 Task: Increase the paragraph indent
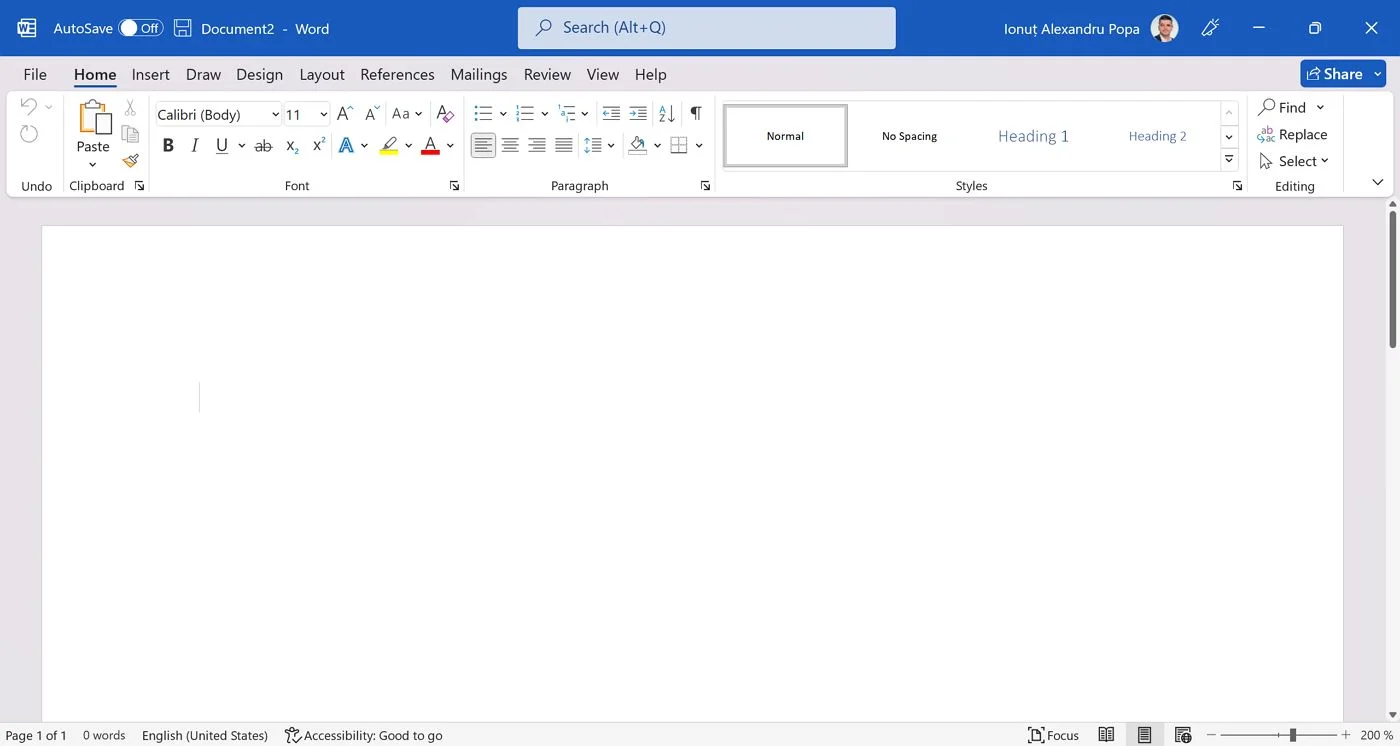click(638, 114)
